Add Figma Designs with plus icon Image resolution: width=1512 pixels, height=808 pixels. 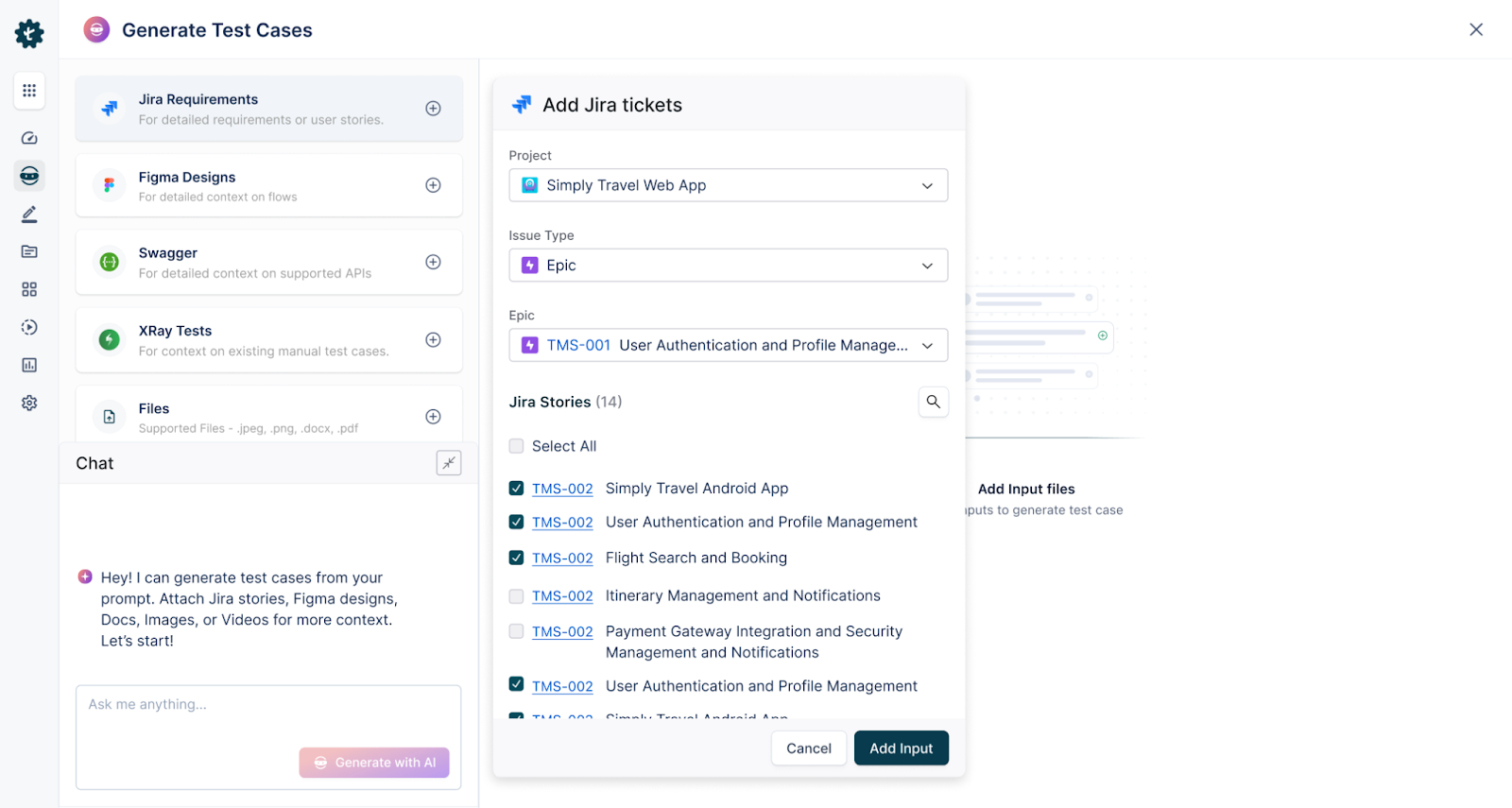tap(433, 185)
